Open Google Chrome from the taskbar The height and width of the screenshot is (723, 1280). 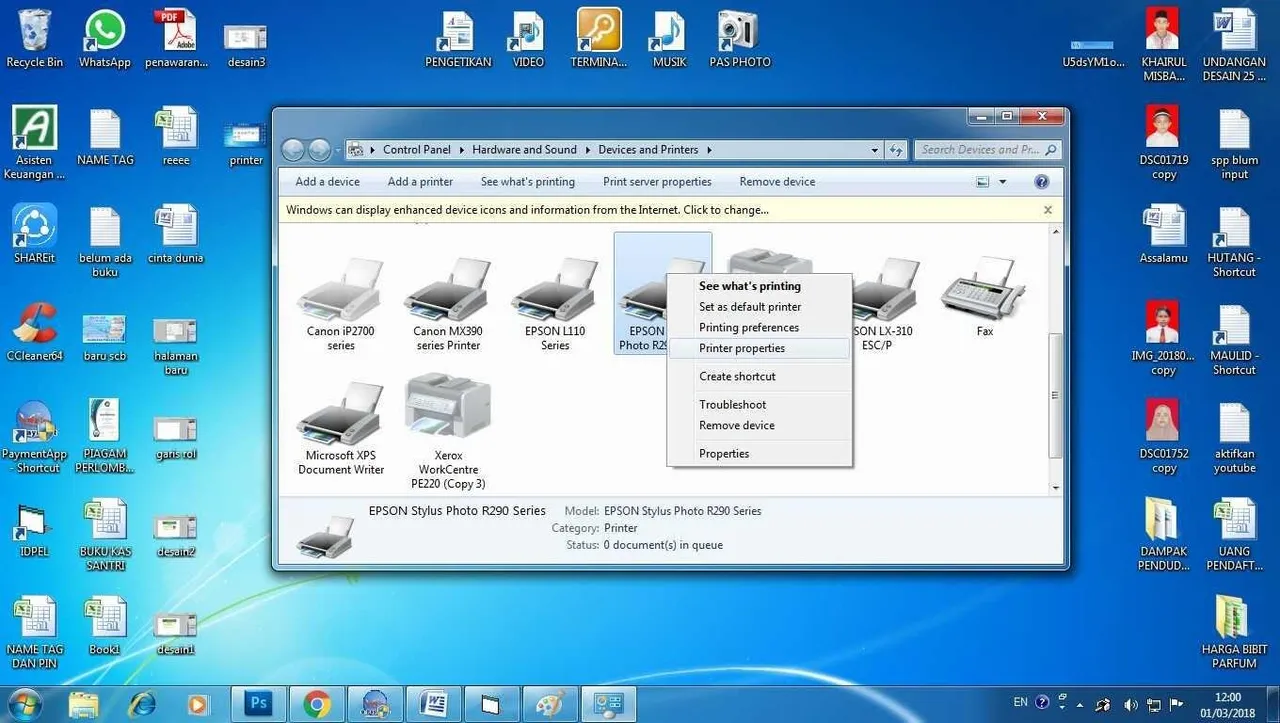point(318,704)
